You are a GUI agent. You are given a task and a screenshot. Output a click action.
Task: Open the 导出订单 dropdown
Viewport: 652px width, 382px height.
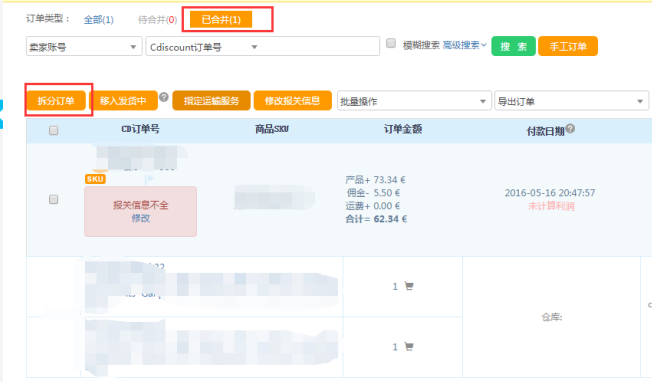coord(571,101)
